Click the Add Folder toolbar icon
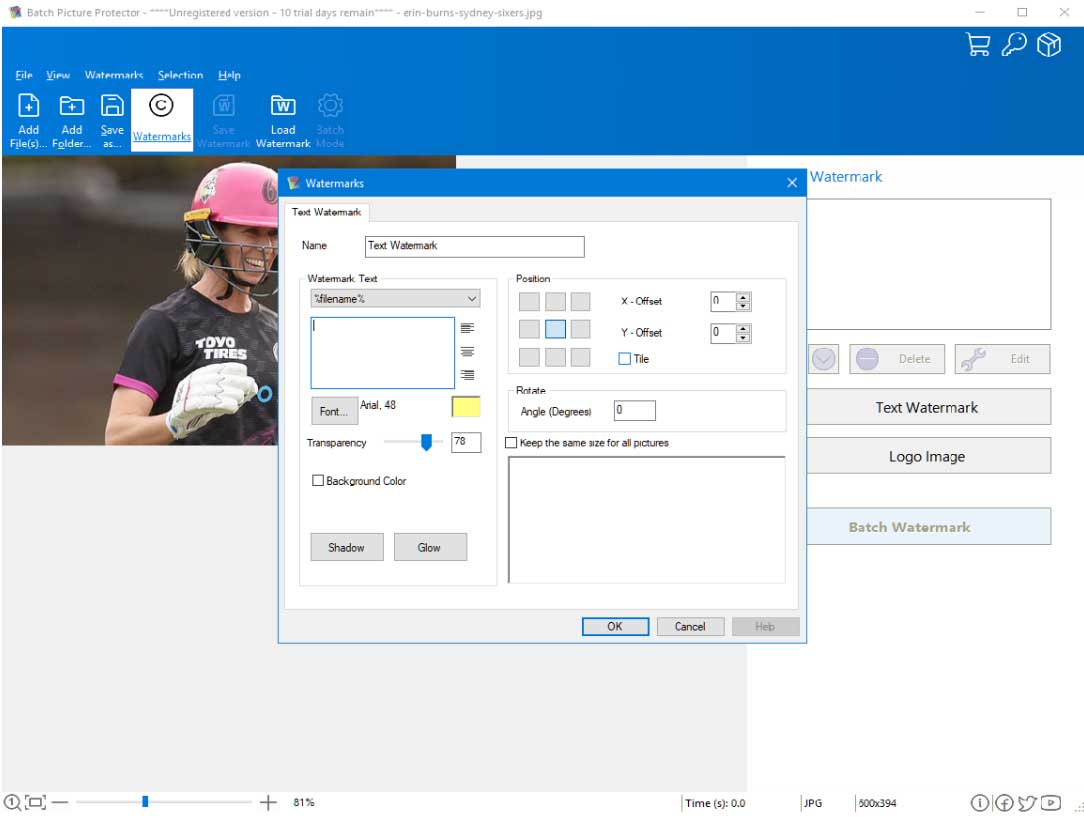Screen dimensions: 1084x822 pyautogui.click(x=71, y=106)
